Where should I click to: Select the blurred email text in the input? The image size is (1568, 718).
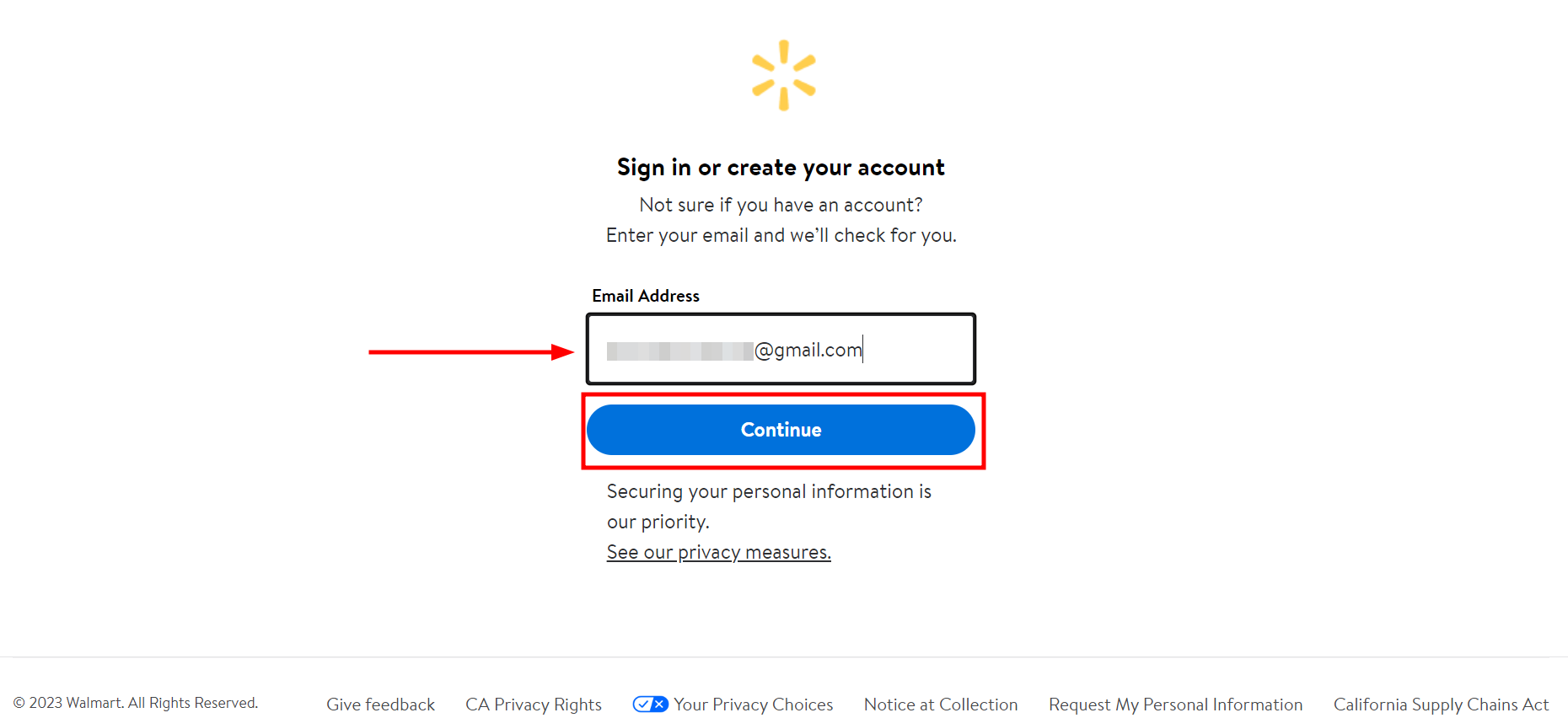[x=679, y=349]
